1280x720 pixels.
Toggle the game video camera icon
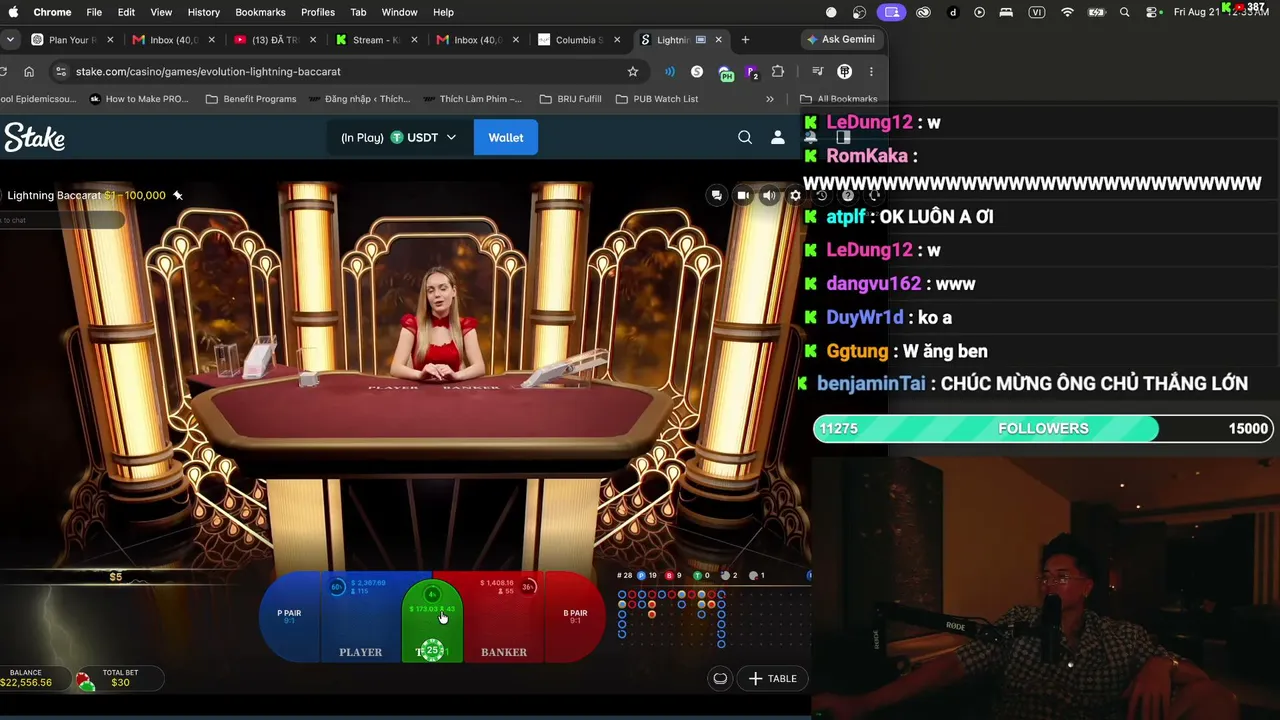(x=743, y=195)
